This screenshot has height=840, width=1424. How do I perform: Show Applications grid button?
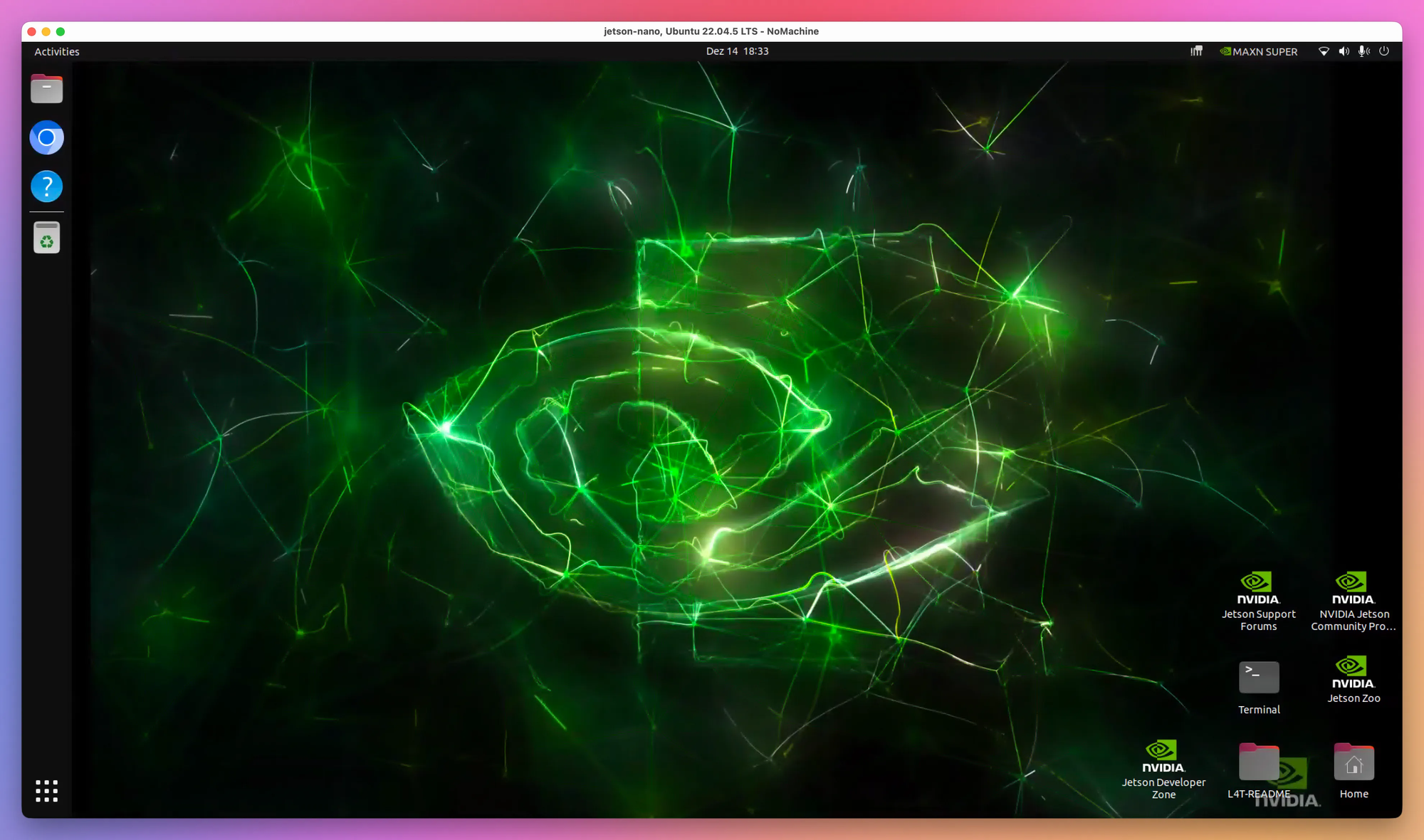click(46, 790)
